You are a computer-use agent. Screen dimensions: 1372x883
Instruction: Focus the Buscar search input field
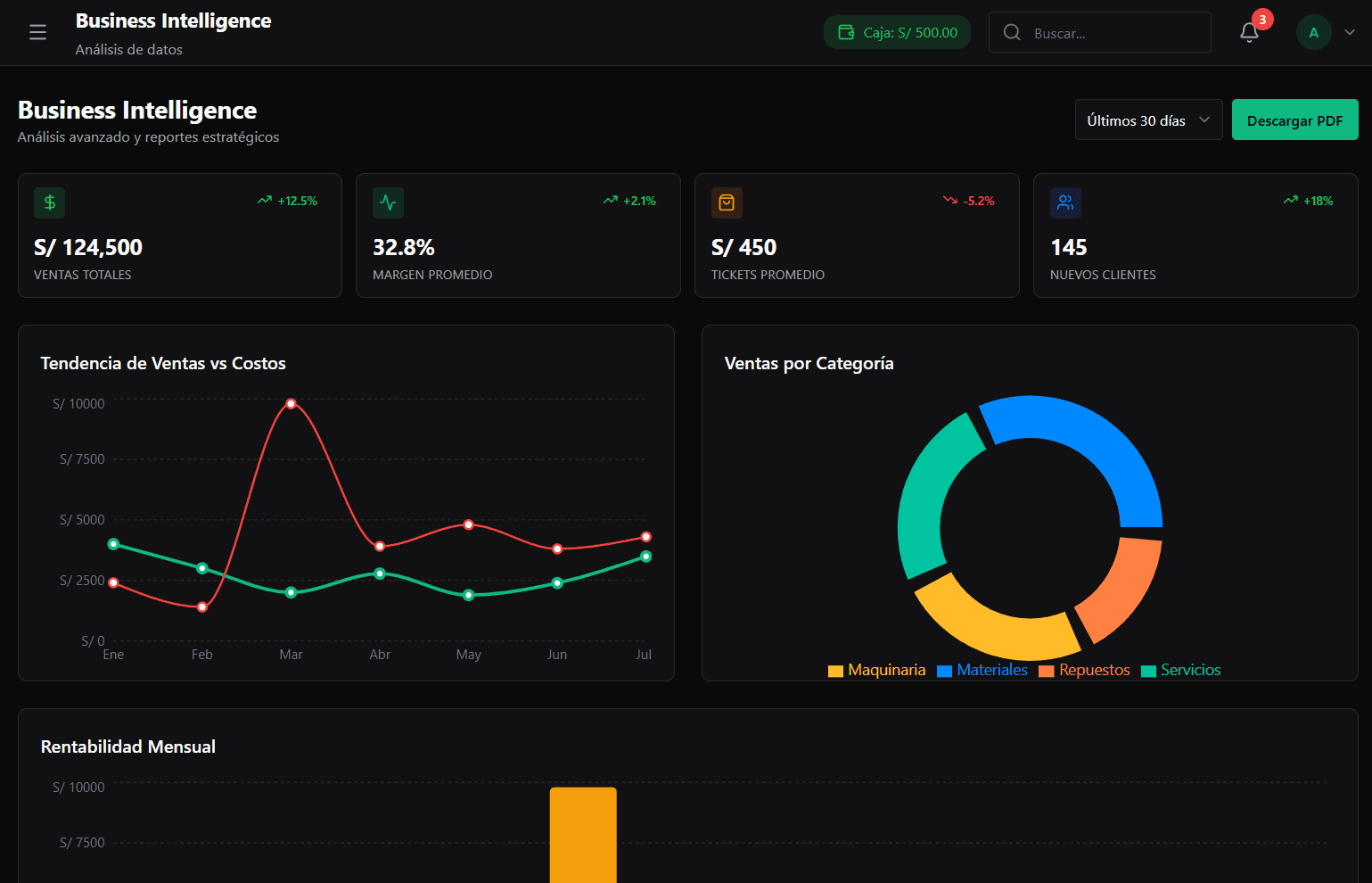[x=1114, y=33]
